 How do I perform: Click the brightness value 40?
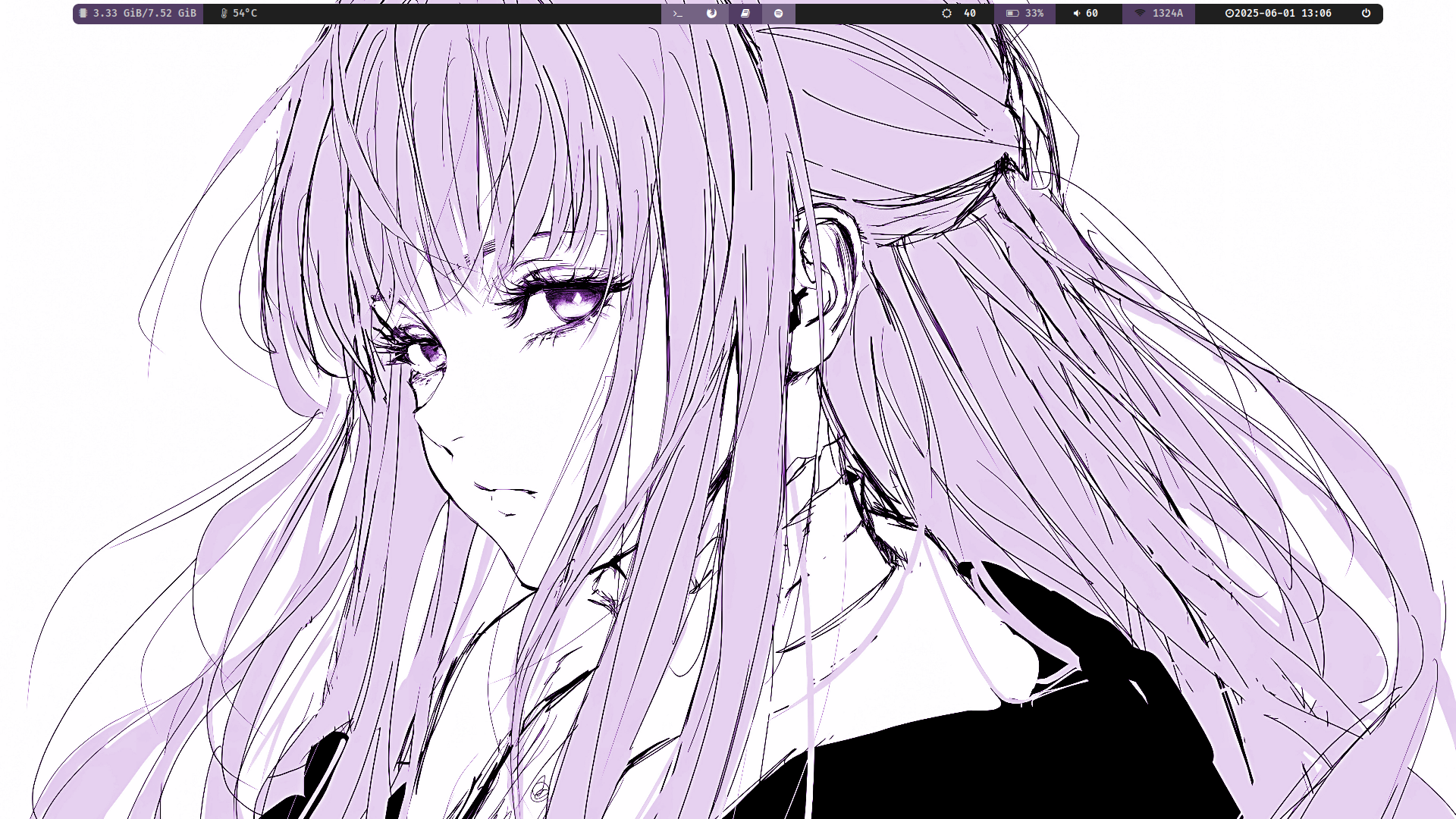pos(969,14)
